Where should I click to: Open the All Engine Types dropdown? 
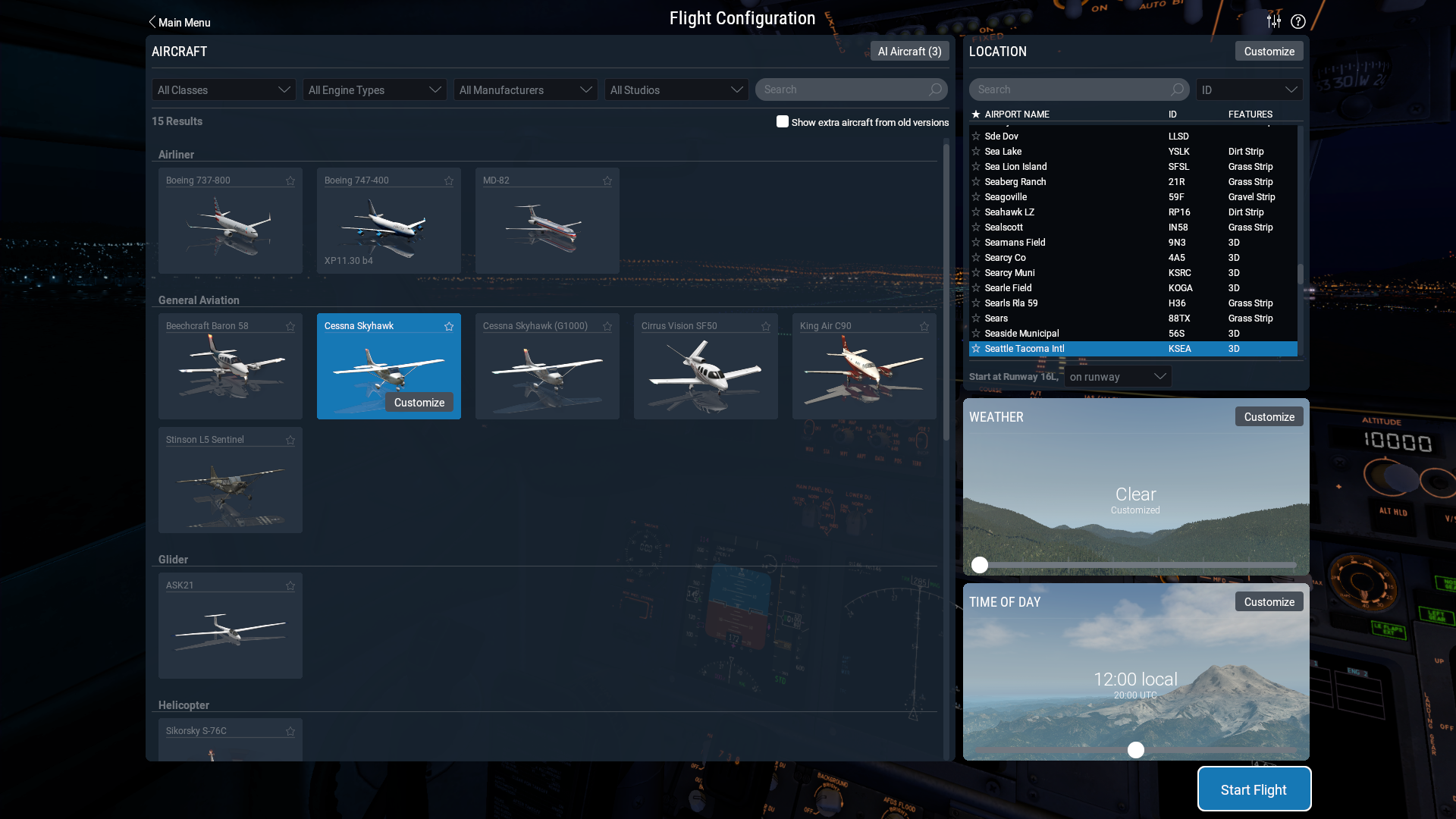coord(375,89)
